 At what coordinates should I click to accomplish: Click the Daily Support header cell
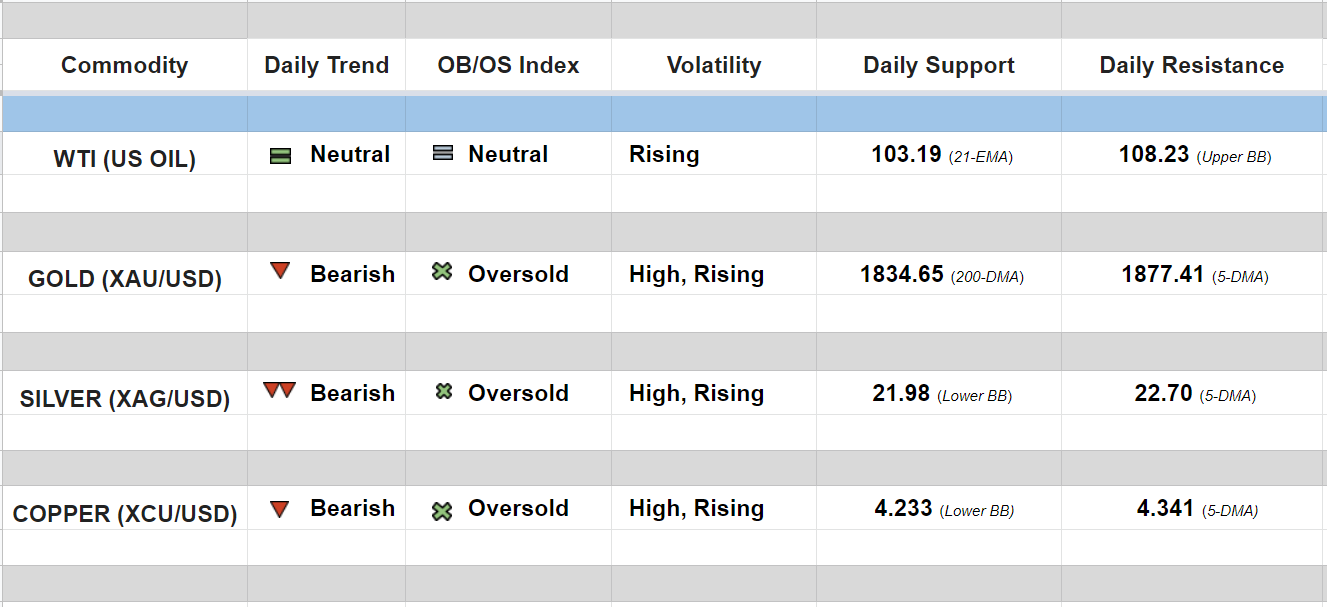939,66
